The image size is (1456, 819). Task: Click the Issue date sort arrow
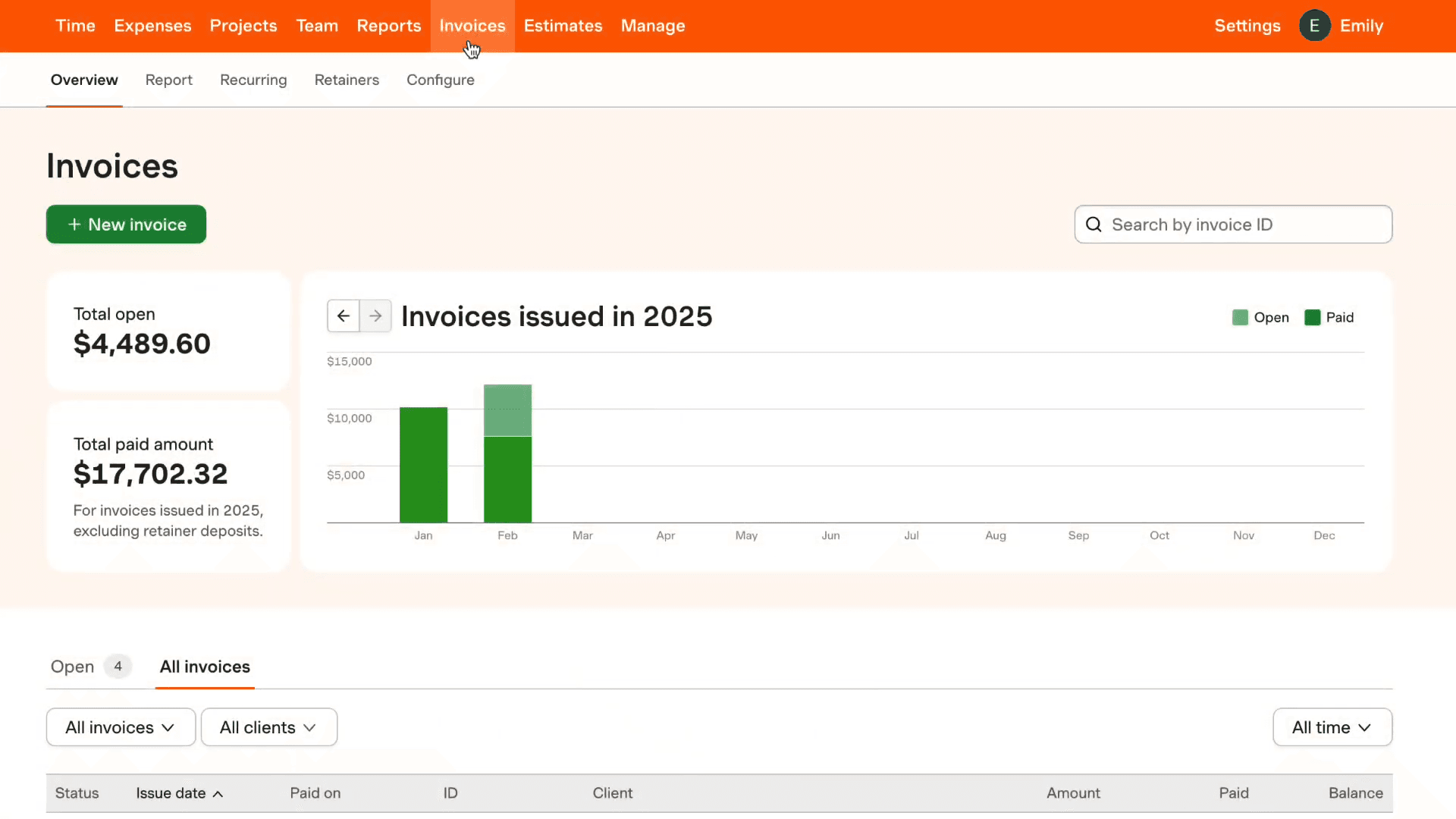point(218,794)
